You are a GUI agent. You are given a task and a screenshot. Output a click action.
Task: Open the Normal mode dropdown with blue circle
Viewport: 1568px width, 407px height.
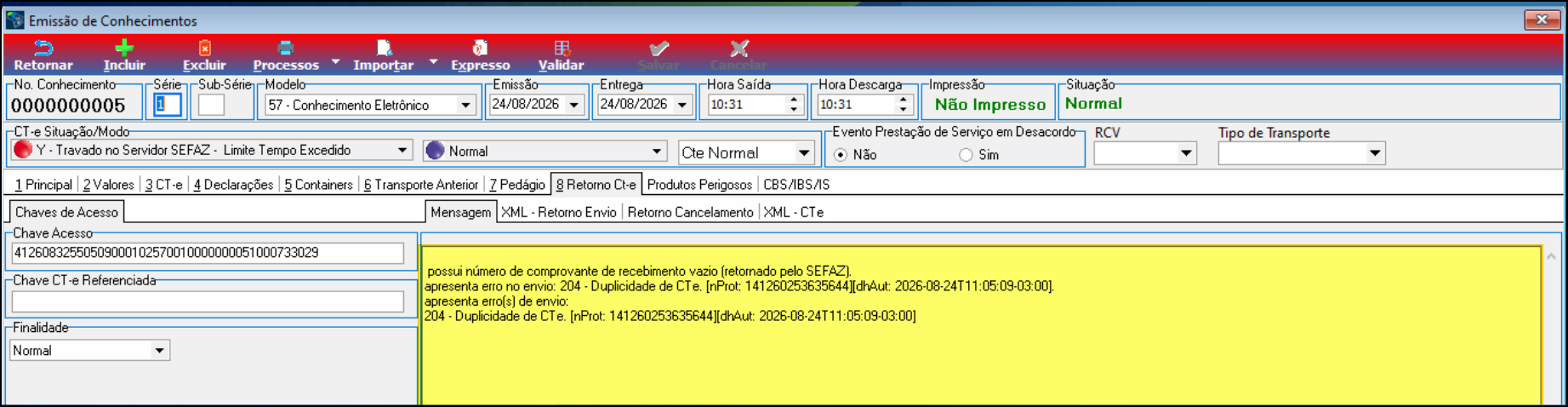click(x=656, y=152)
